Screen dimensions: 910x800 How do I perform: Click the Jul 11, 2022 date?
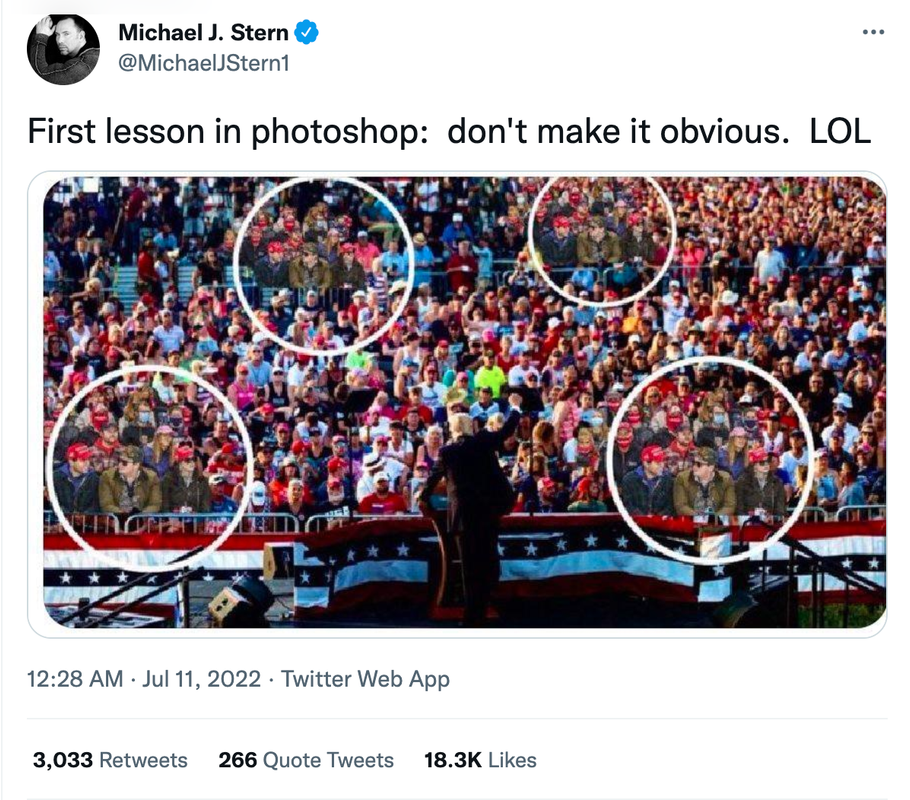coord(201,679)
